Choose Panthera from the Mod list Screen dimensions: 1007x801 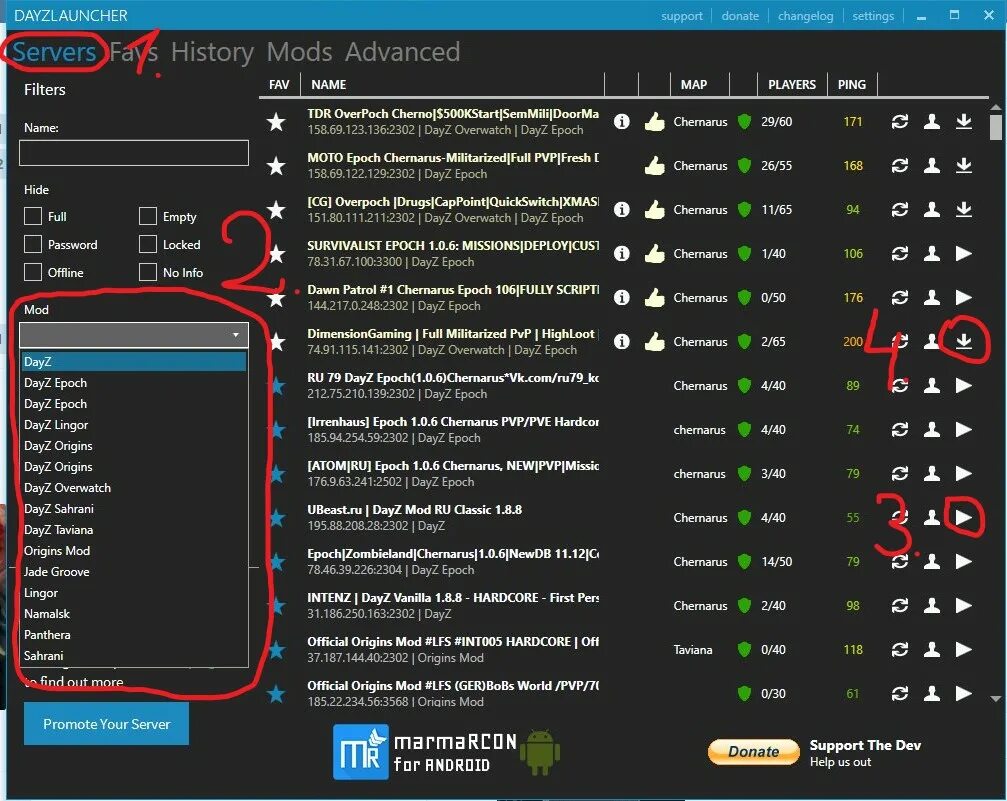[134, 635]
